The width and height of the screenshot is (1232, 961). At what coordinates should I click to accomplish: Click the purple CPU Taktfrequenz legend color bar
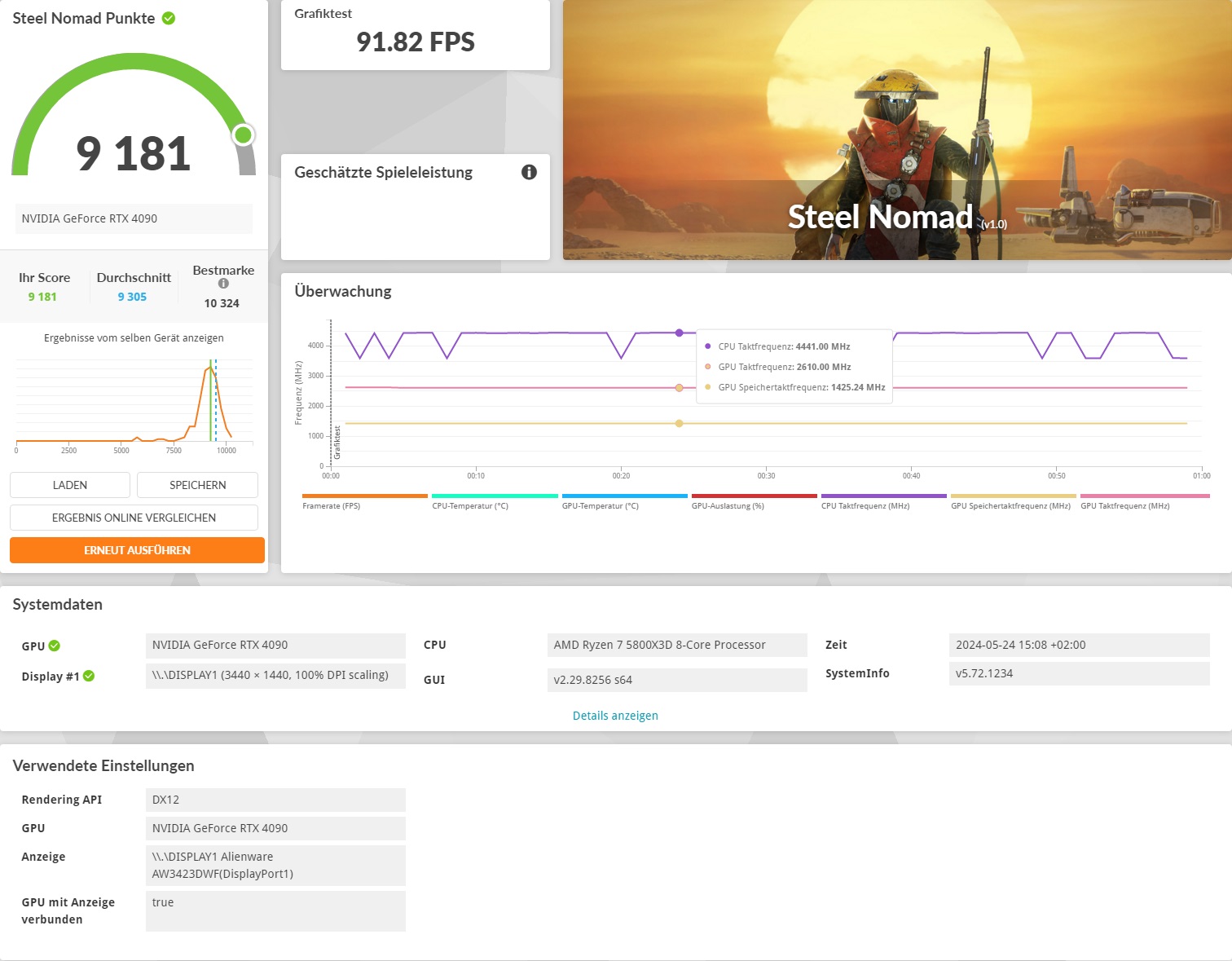coord(884,496)
